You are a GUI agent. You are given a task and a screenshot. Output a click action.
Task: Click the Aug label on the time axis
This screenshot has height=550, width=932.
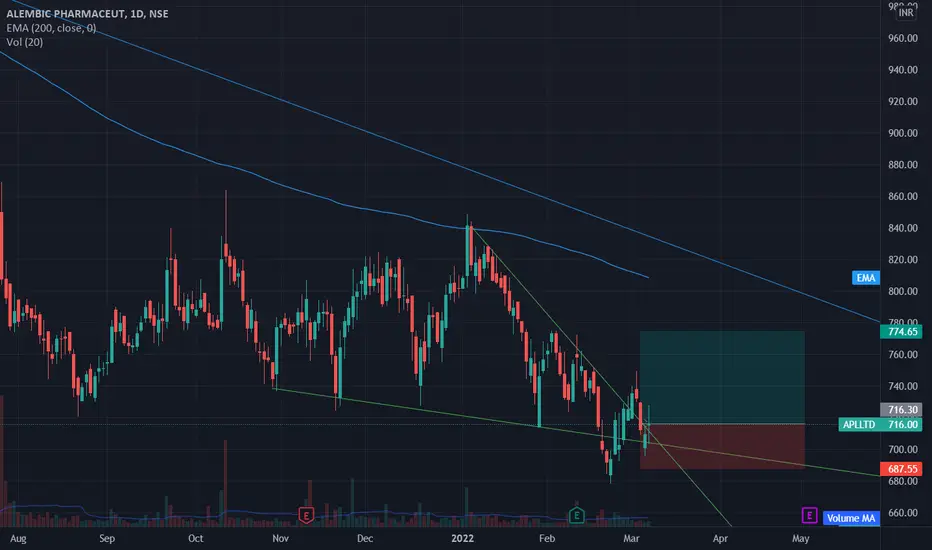point(18,539)
